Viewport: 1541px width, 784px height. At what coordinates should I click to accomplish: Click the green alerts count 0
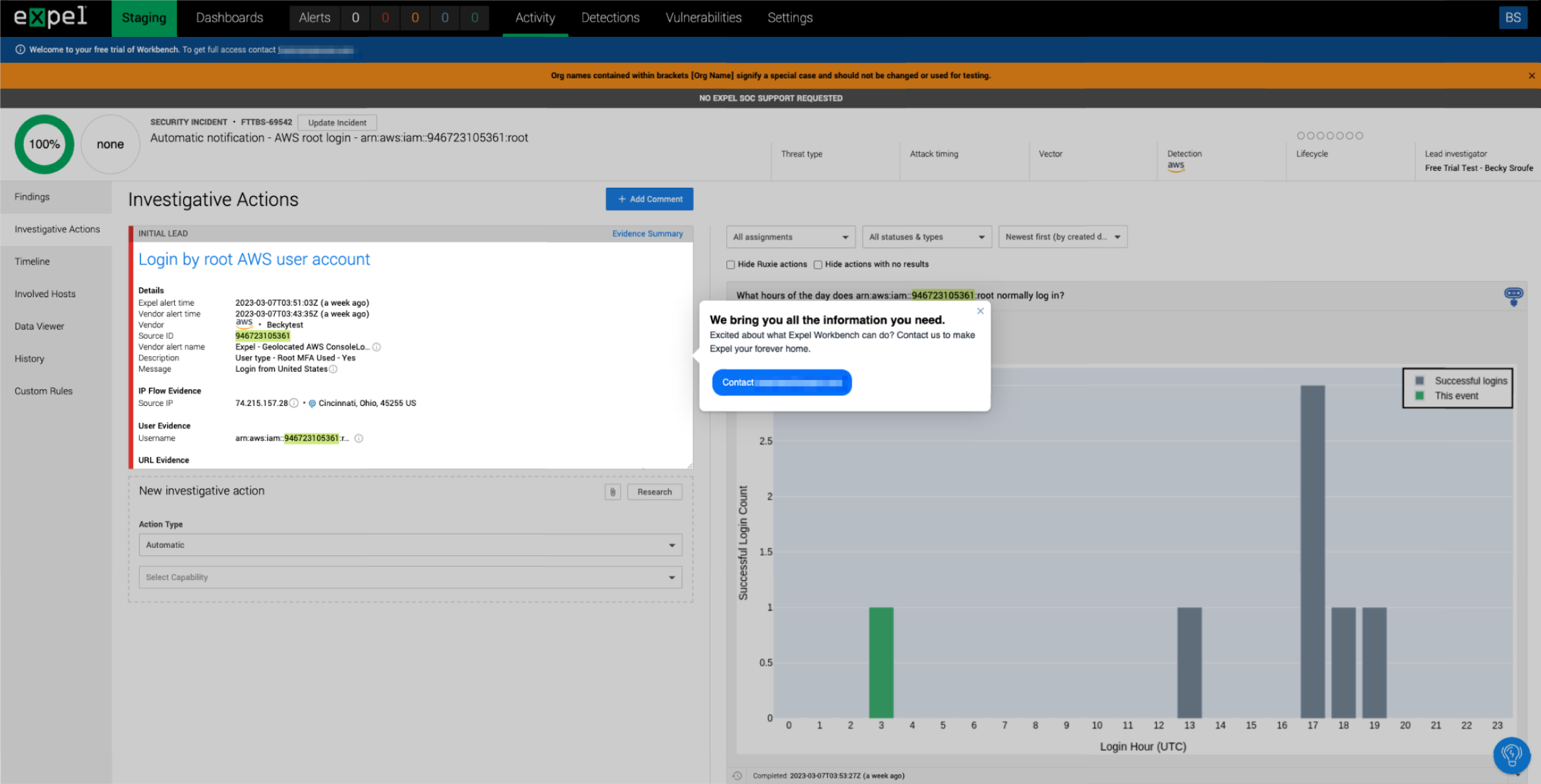point(475,17)
